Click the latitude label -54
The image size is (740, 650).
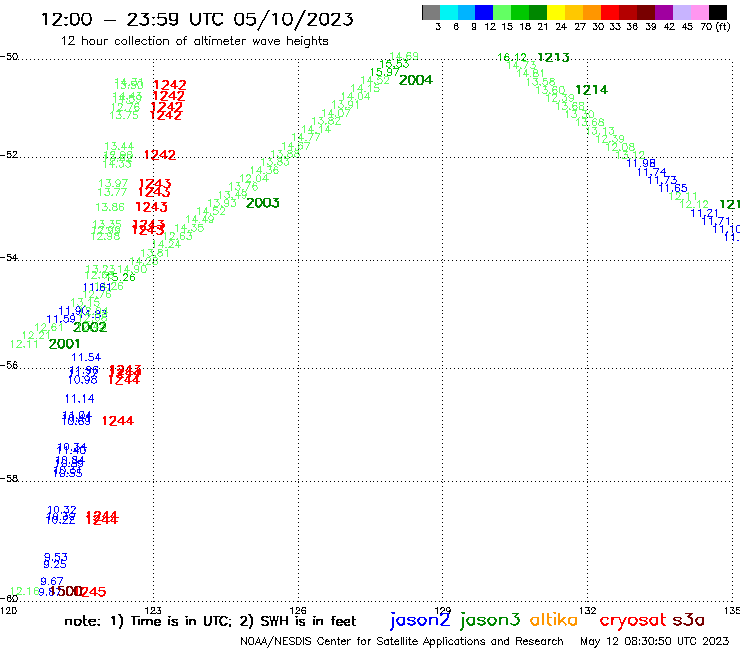(9, 258)
